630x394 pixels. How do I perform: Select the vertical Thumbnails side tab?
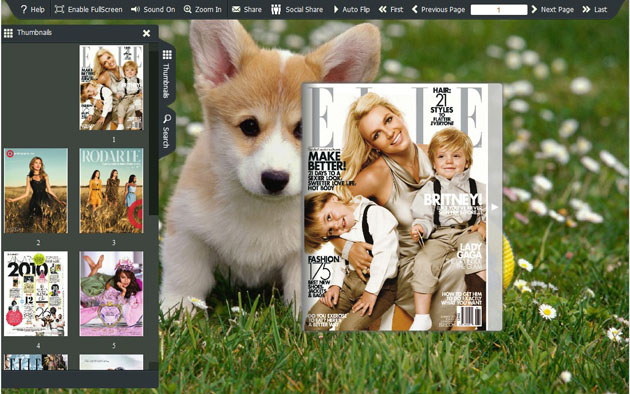(x=167, y=74)
